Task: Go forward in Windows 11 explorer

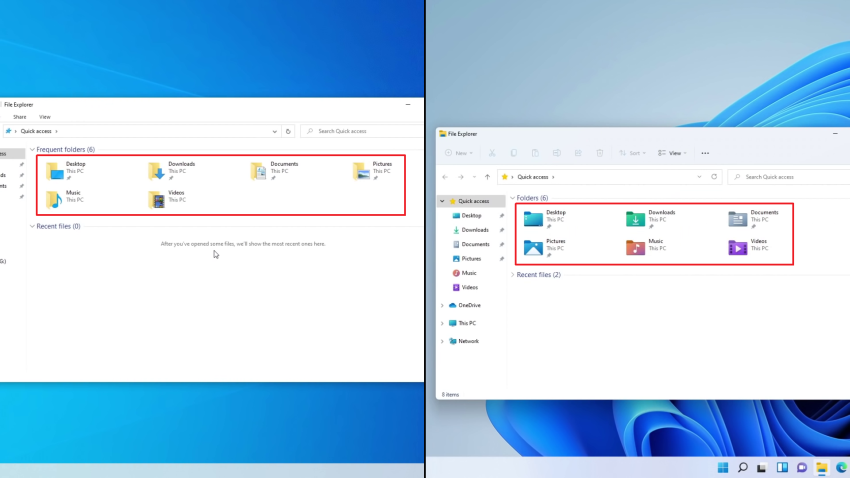Action: pyautogui.click(x=461, y=177)
